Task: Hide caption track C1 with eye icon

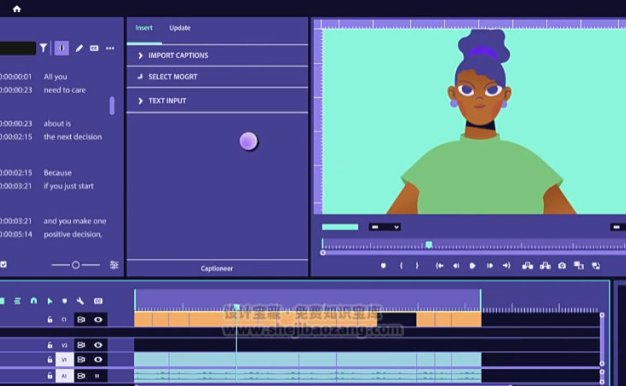Action: point(98,319)
